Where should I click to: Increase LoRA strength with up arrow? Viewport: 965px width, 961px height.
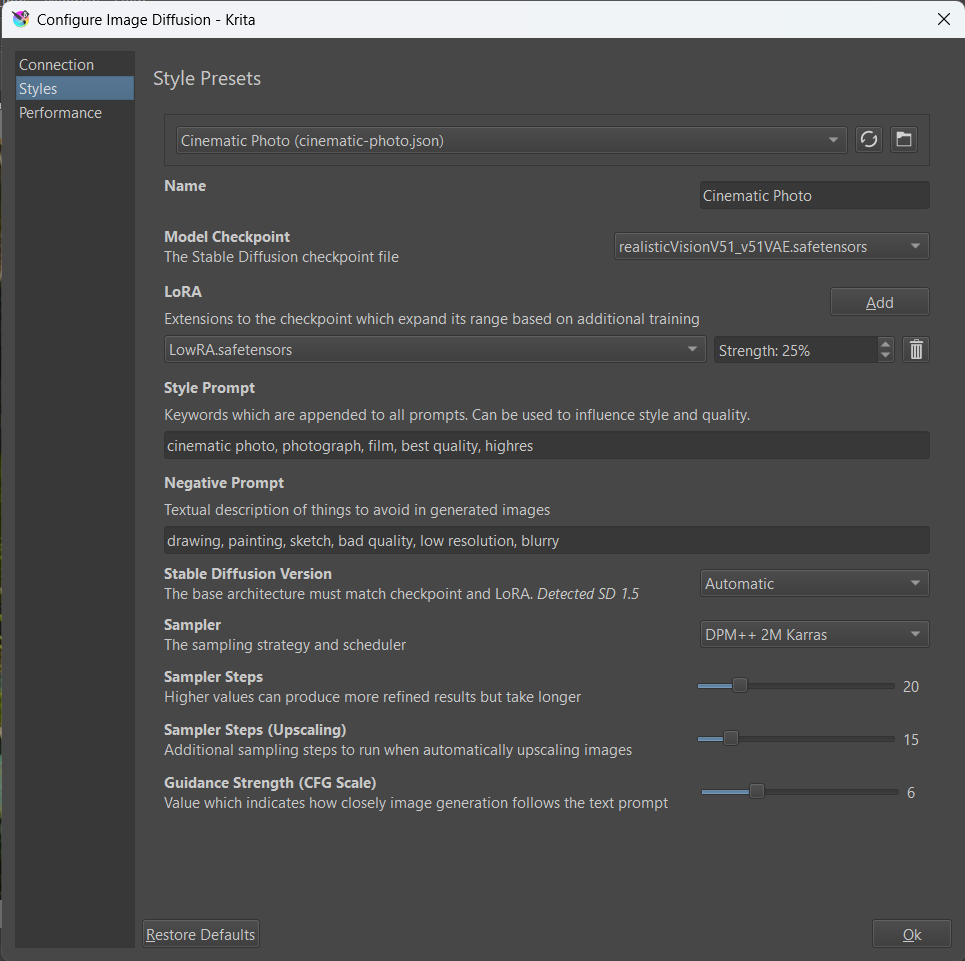(885, 344)
